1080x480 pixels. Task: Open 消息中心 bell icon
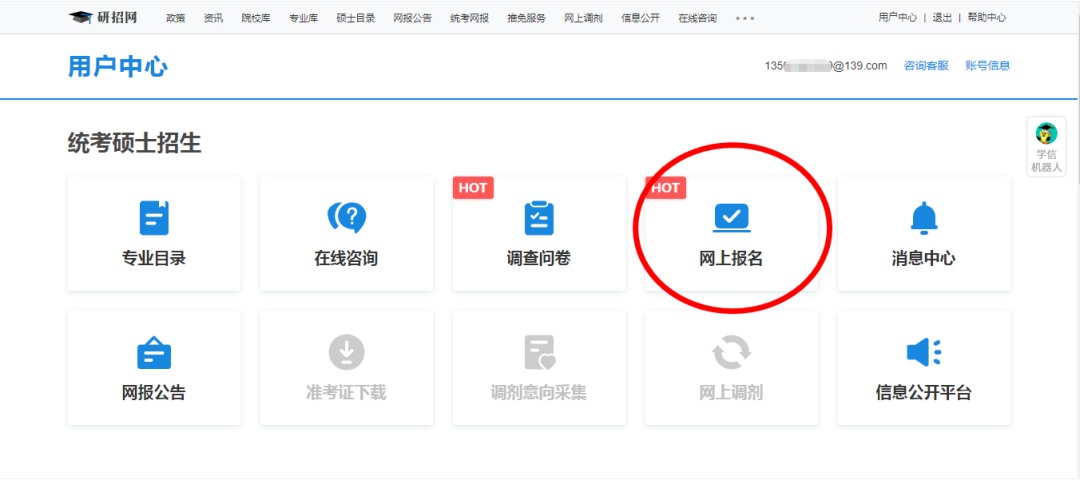pyautogui.click(x=923, y=217)
